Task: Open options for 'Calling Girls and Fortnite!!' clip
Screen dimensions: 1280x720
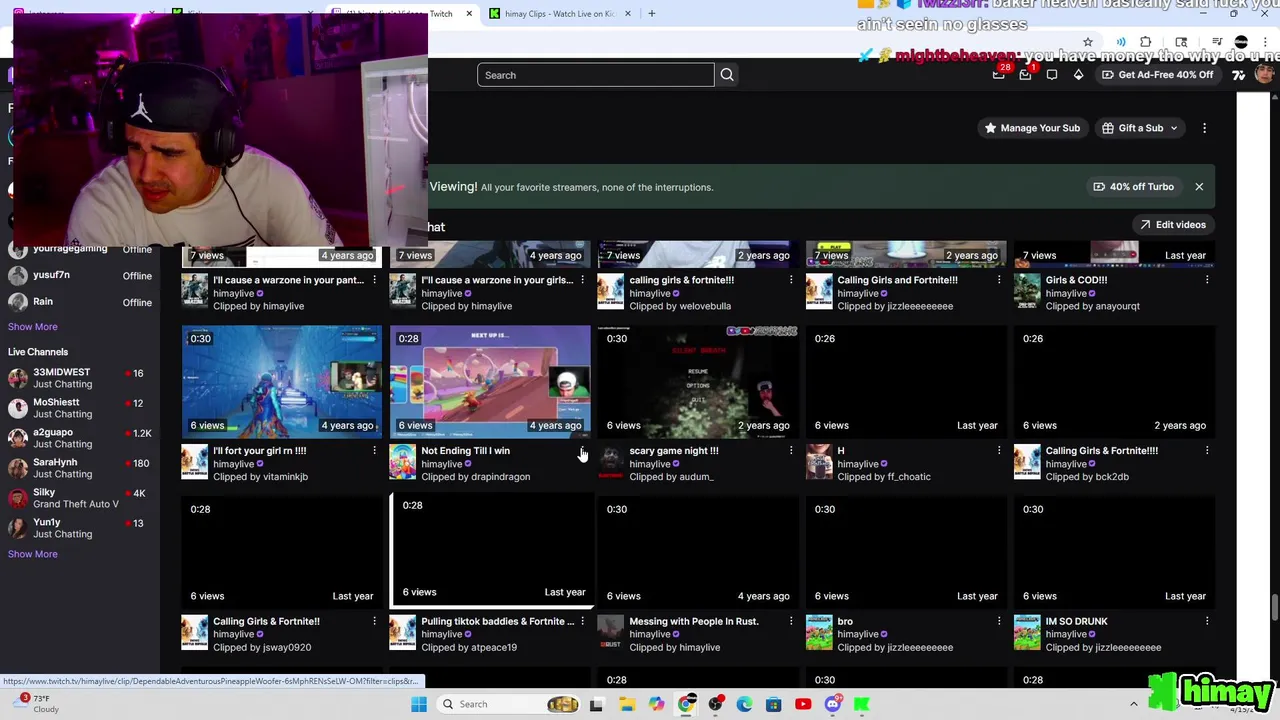Action: (998, 280)
